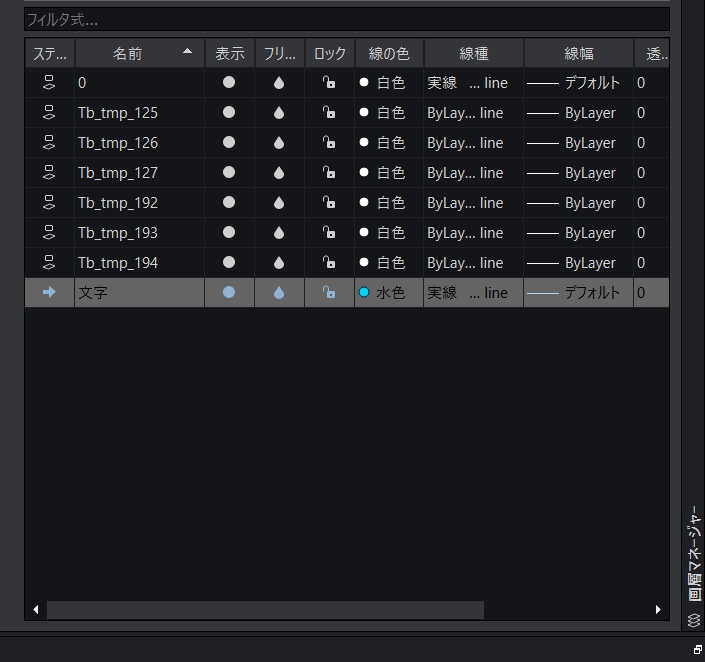Click the layers stack icon below 画層マネージャー

pos(694,620)
